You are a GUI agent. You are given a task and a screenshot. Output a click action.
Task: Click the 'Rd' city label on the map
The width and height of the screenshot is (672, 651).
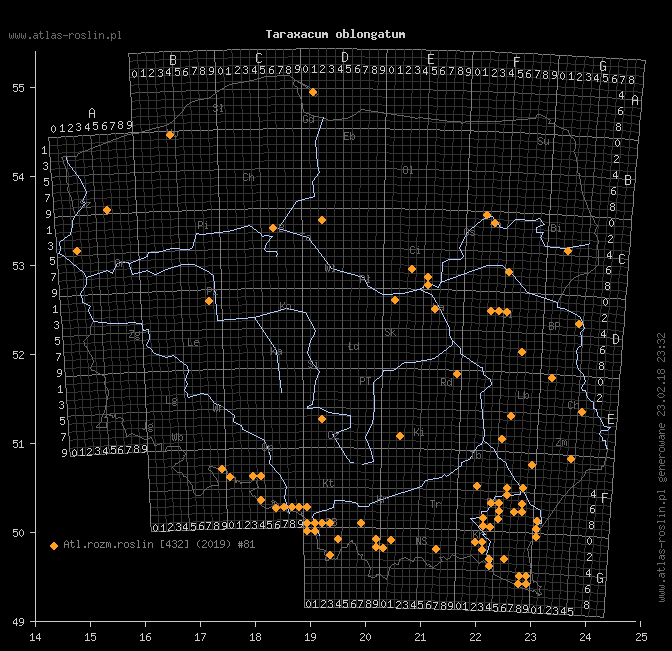click(x=447, y=382)
